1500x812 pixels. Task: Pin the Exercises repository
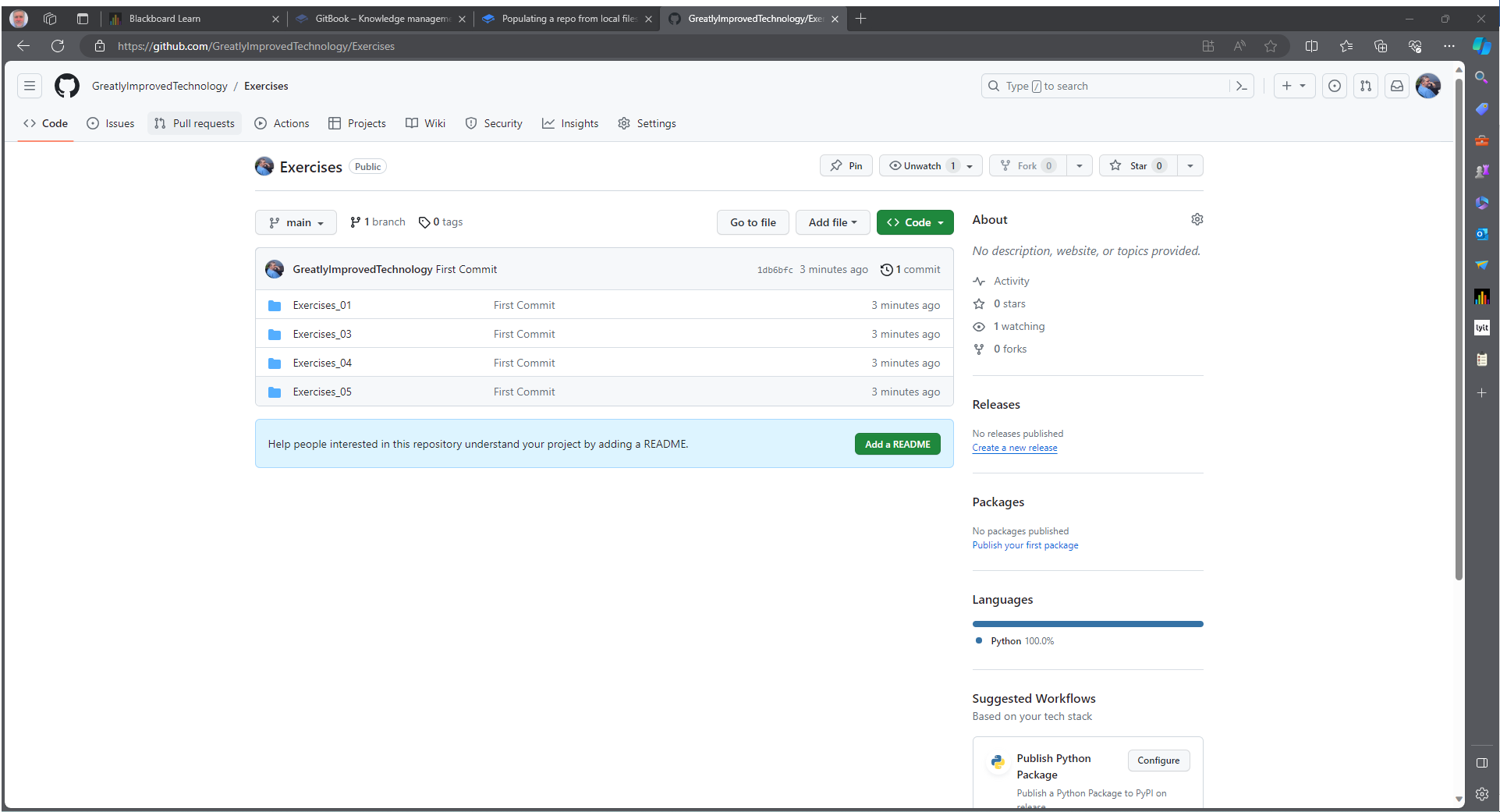pyautogui.click(x=846, y=165)
